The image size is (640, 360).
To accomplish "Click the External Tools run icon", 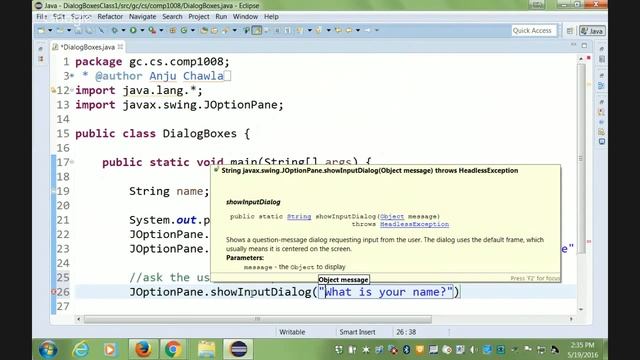I will point(152,30).
